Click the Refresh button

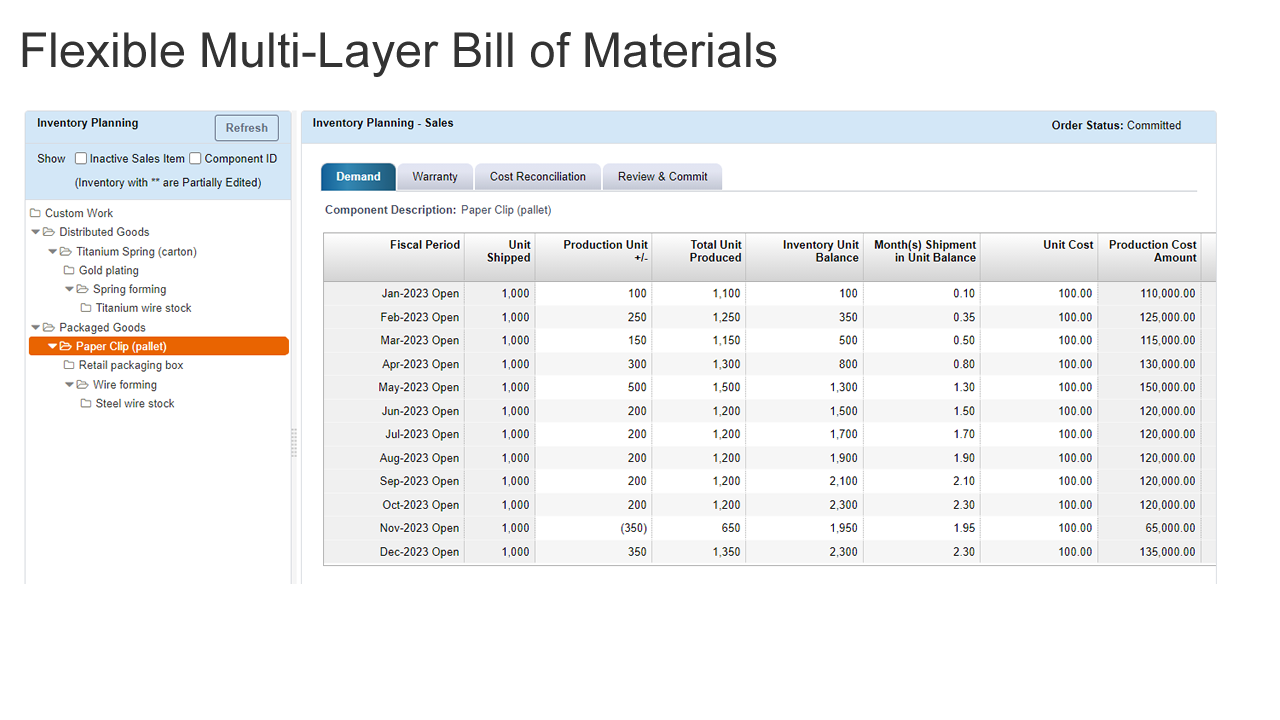coord(247,128)
